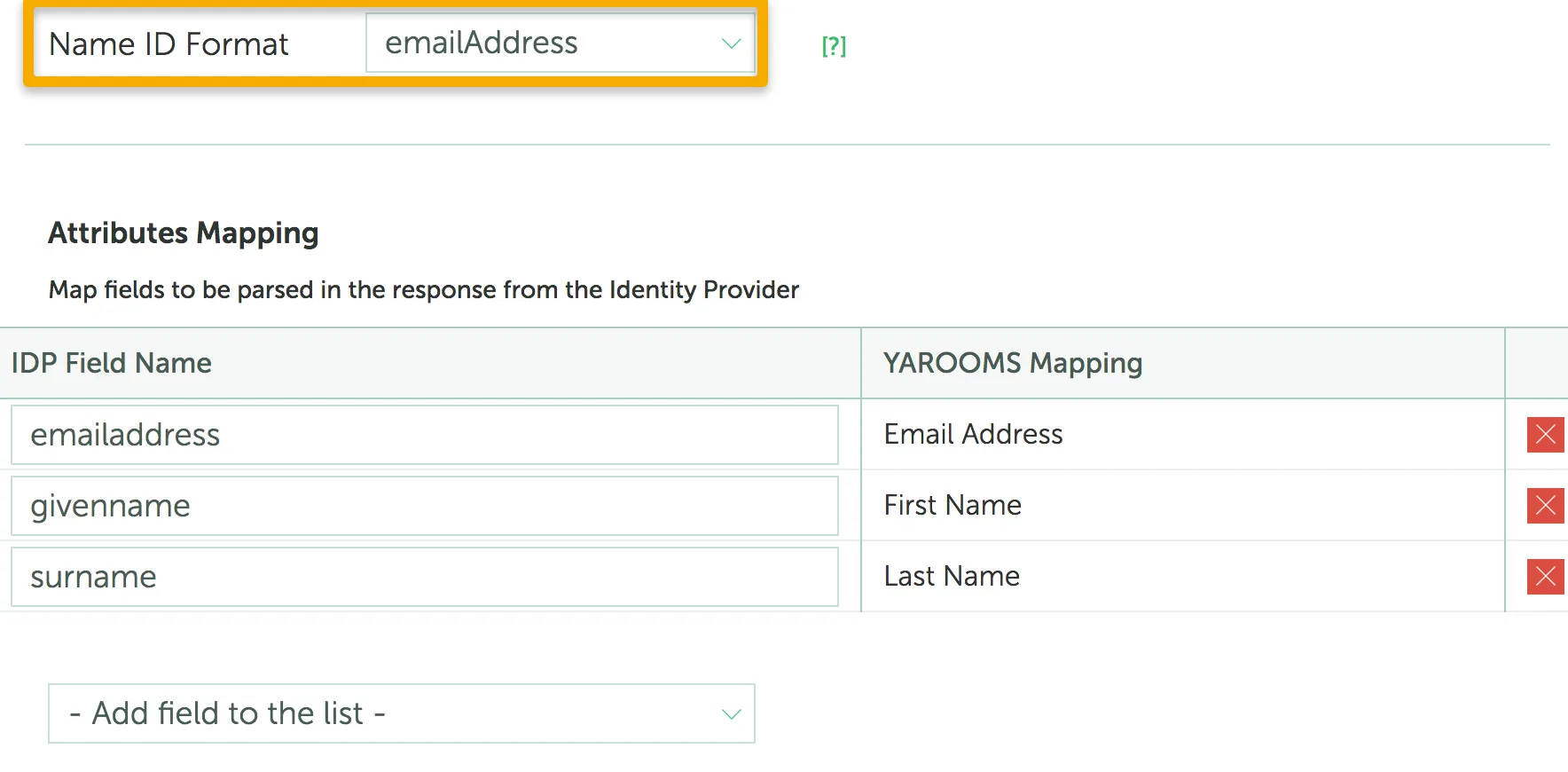Select the givenname input field
The image size is (1568, 772).
pyautogui.click(x=424, y=506)
